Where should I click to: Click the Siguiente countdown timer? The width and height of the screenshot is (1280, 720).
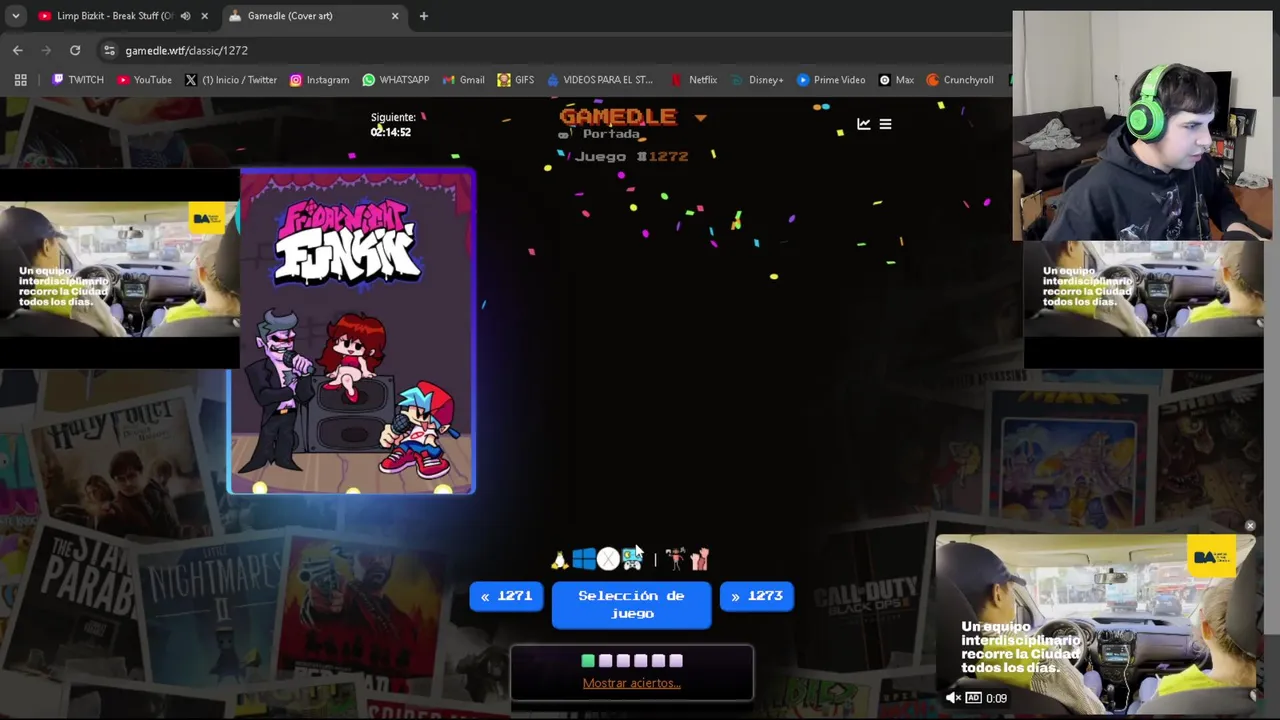tap(392, 125)
